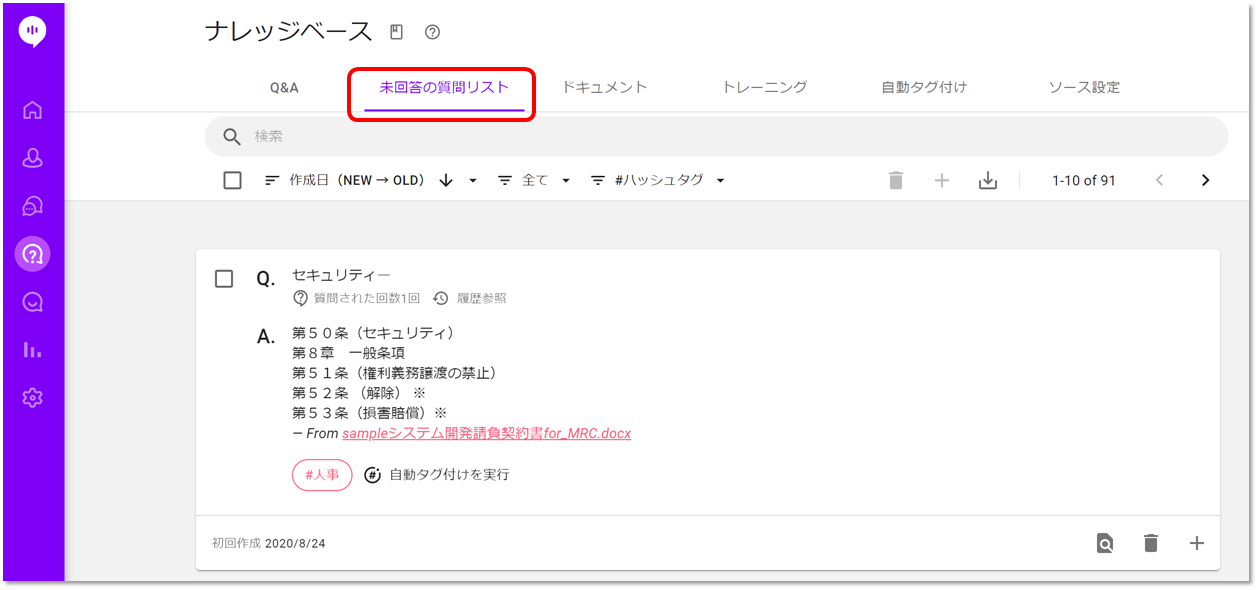This screenshot has width=1258, height=590.
Task: Click the answer line 第５３条（損害賠償）
Action: click(x=369, y=413)
